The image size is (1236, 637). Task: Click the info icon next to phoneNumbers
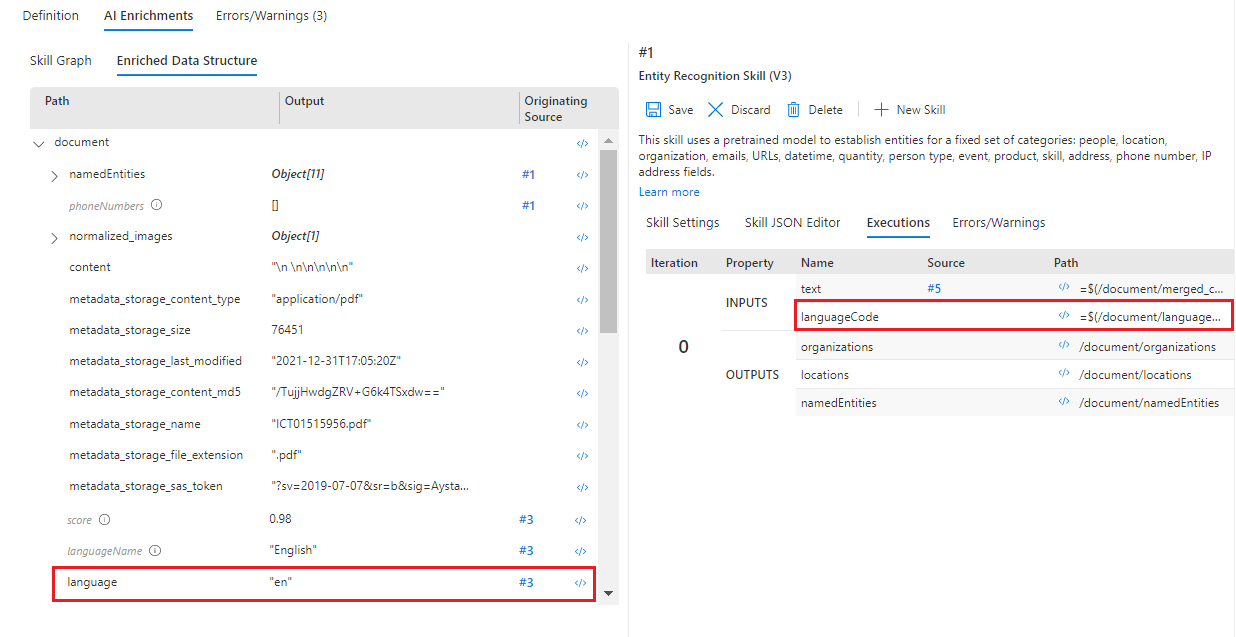[x=156, y=205]
